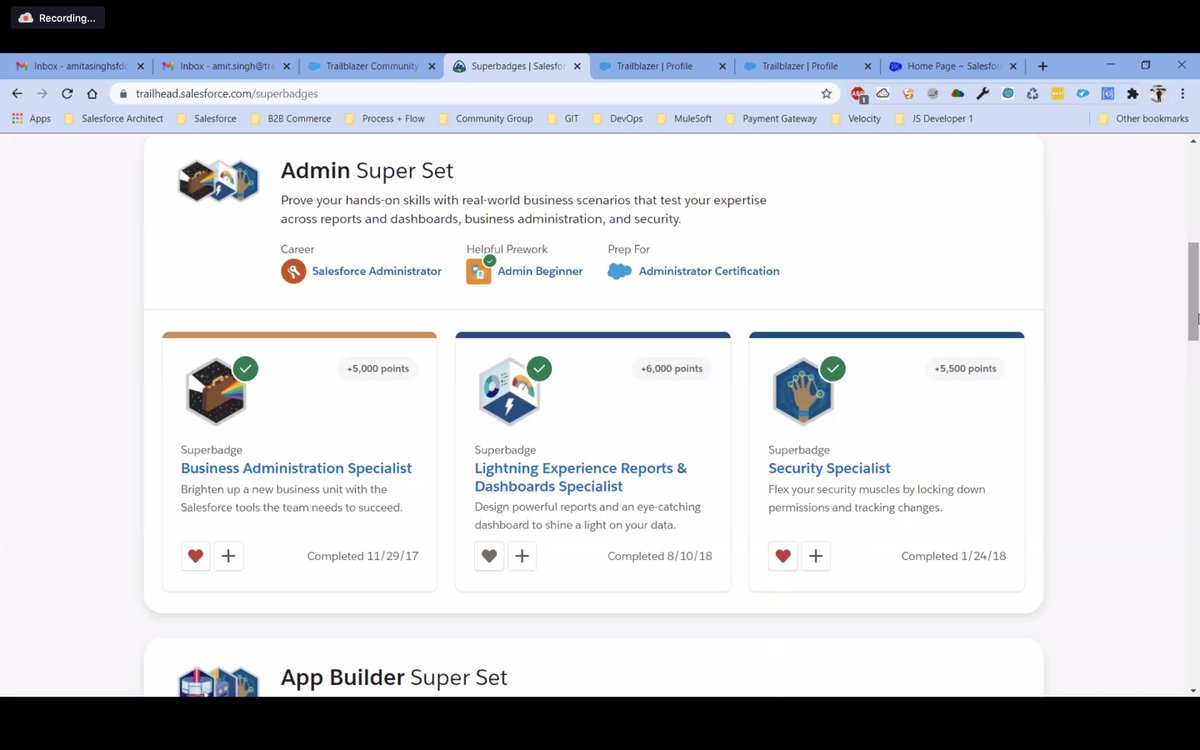Open the Chrome profile avatar
Viewport: 1200px width, 750px height.
(x=1158, y=93)
